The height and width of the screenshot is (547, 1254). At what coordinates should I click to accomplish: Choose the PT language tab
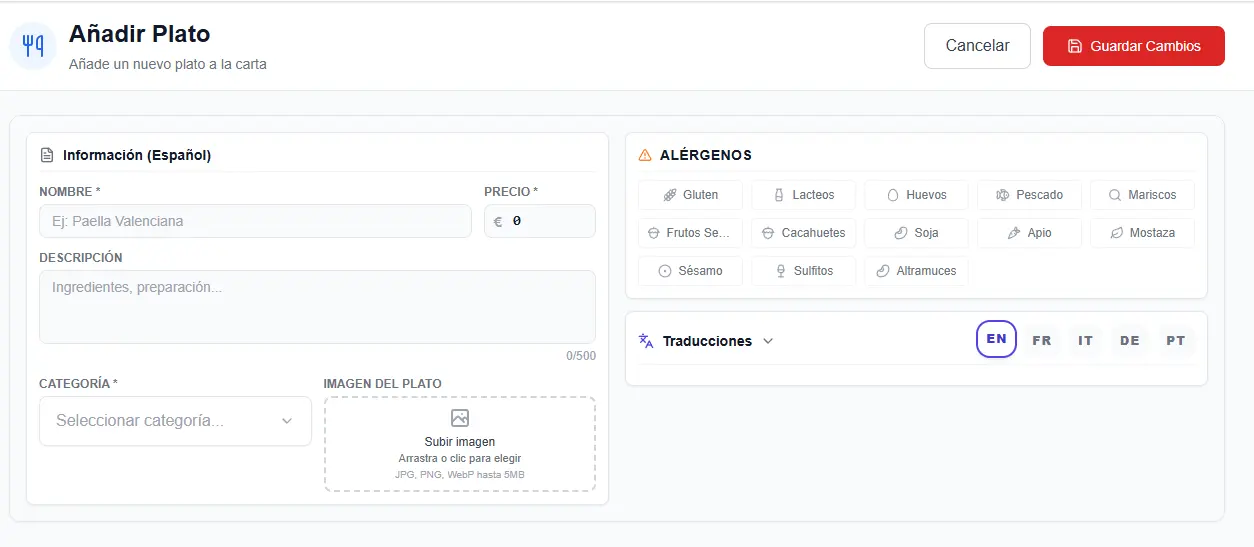tap(1176, 341)
